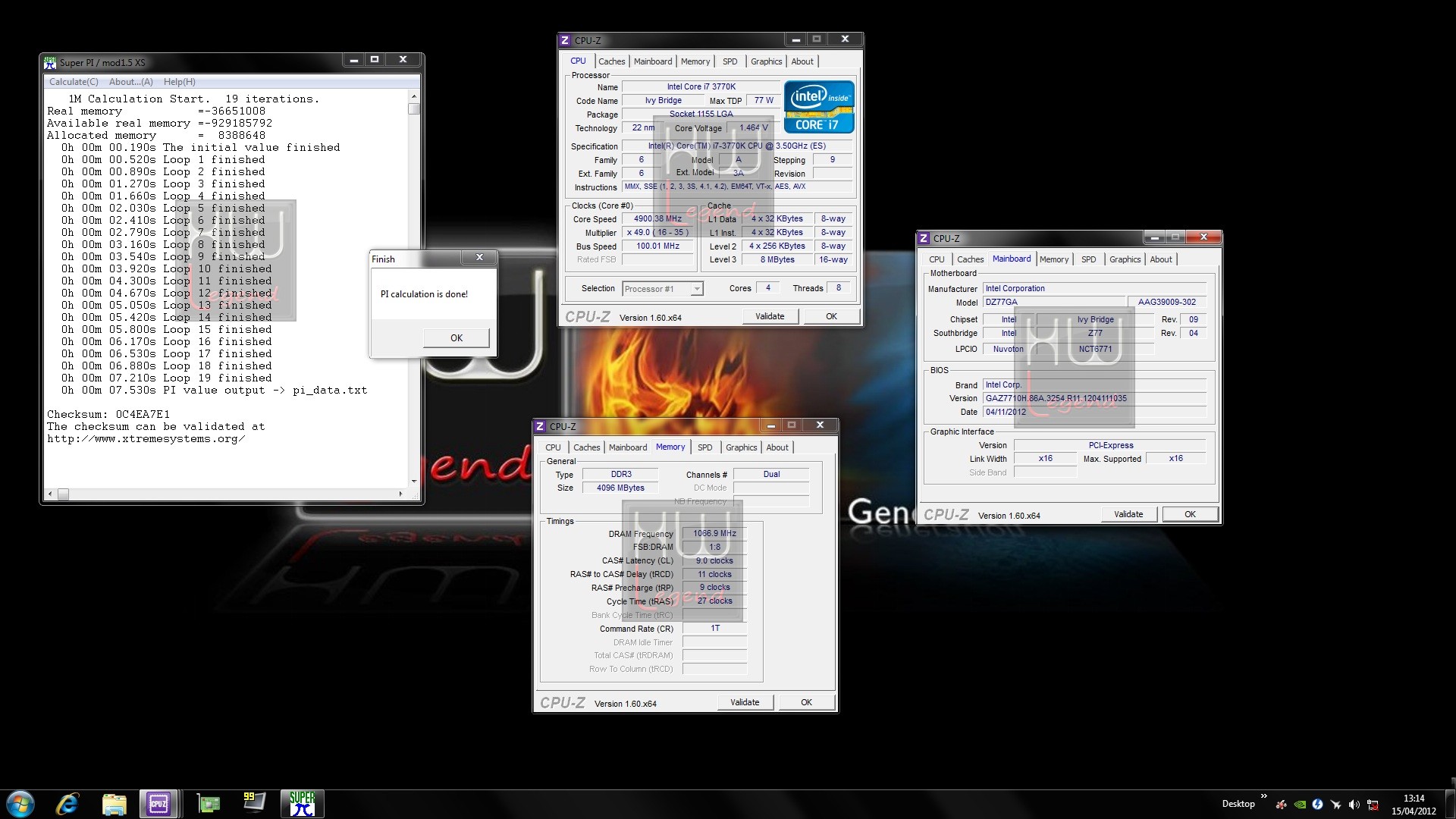Click the red molecule tray icon

[1282, 805]
